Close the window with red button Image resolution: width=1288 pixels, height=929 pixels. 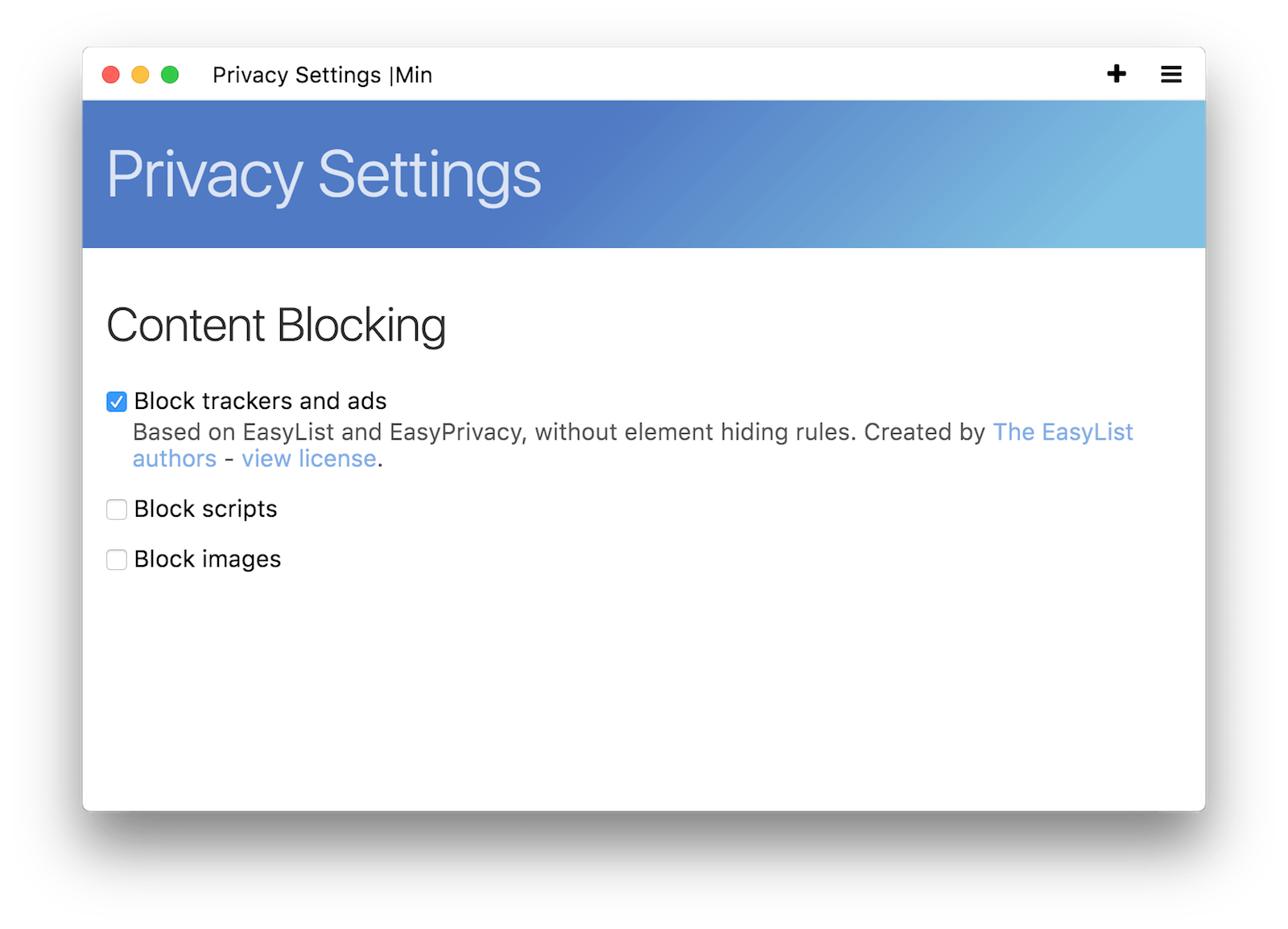click(111, 75)
